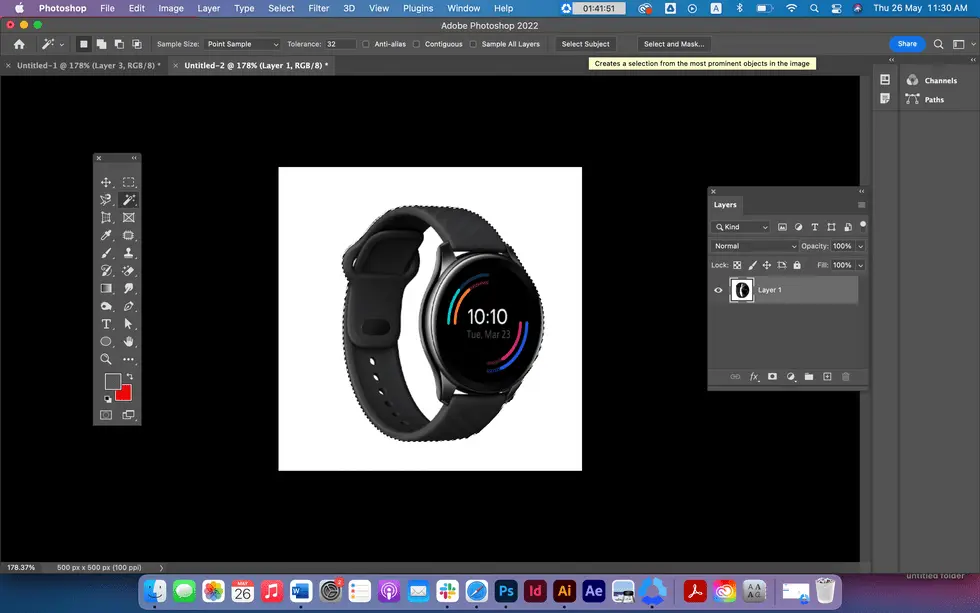Open the Normal blend mode dropdown
This screenshot has width=980, height=613.
[x=753, y=245]
